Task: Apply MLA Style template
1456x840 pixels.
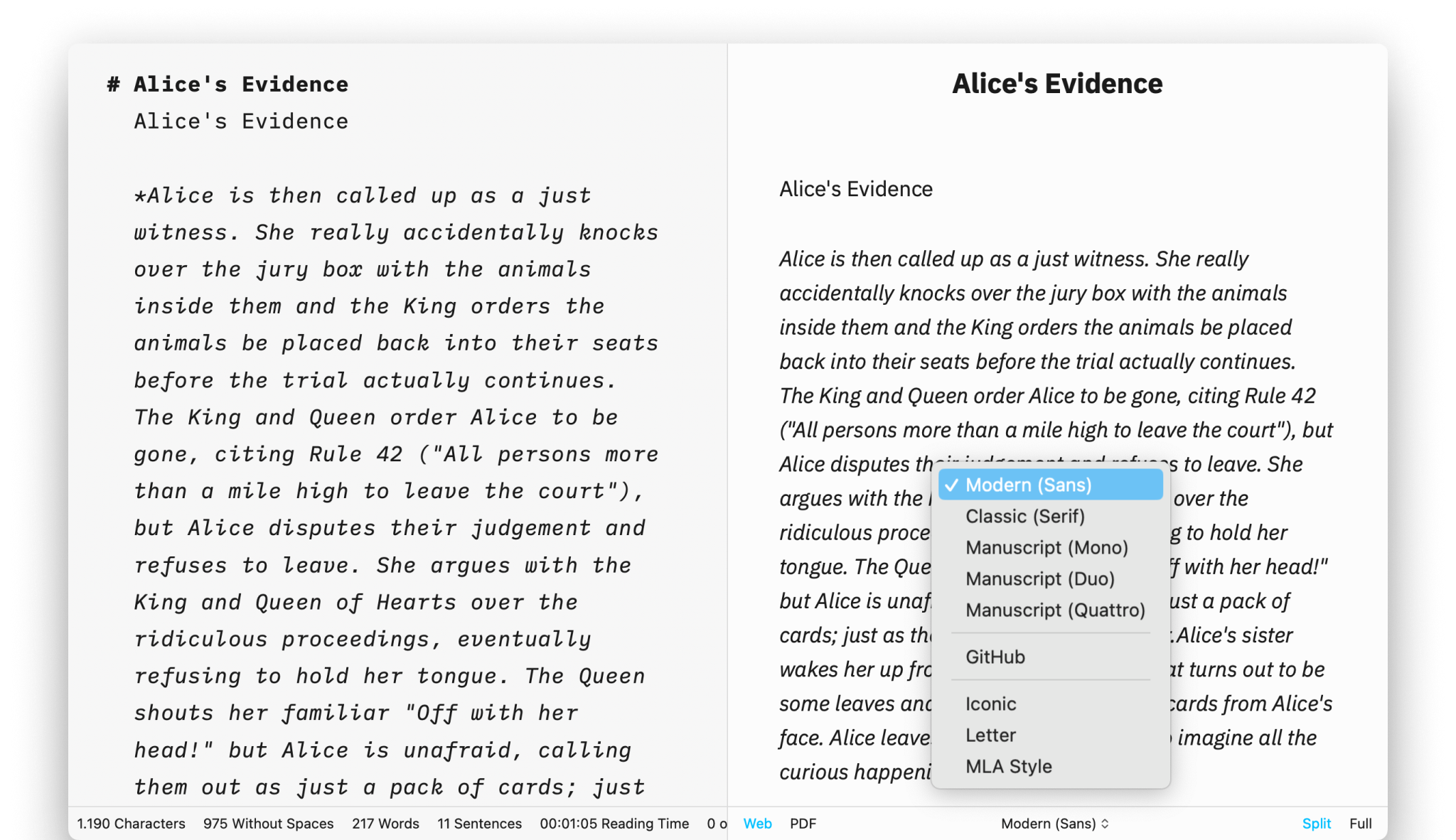Action: coord(1008,766)
